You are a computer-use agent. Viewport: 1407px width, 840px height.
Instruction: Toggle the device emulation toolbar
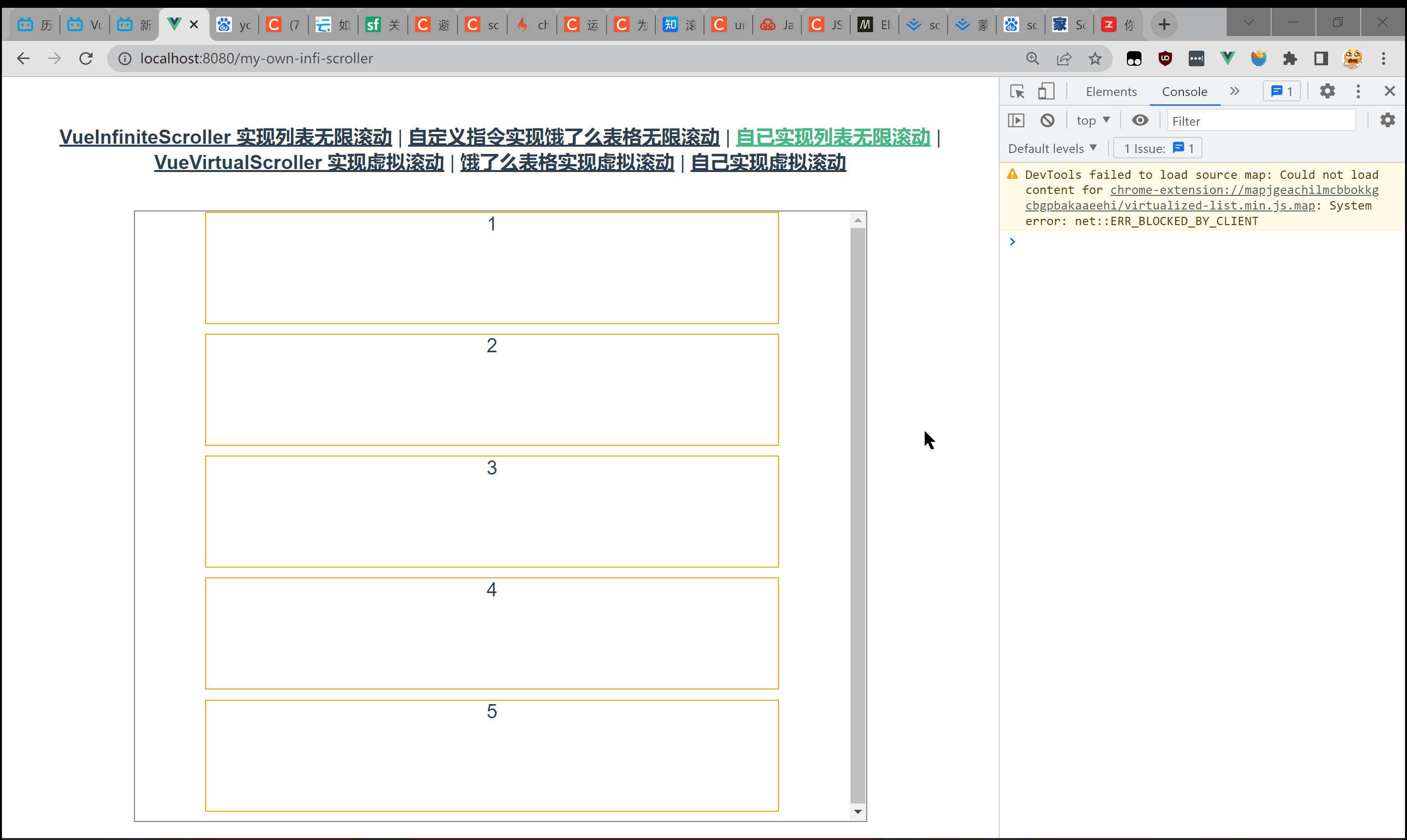[1046, 91]
